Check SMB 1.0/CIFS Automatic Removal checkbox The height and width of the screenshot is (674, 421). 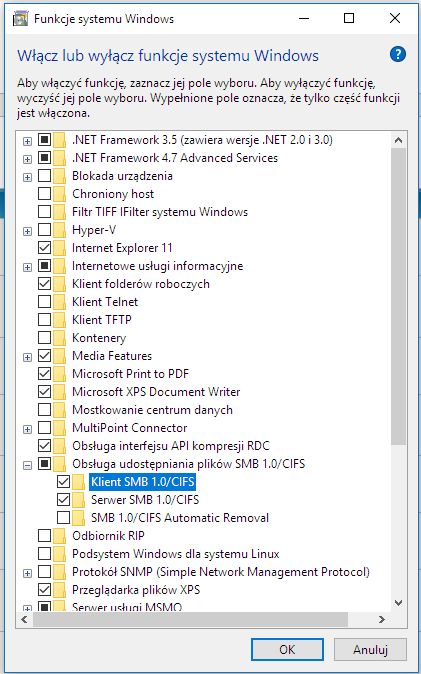click(x=63, y=518)
